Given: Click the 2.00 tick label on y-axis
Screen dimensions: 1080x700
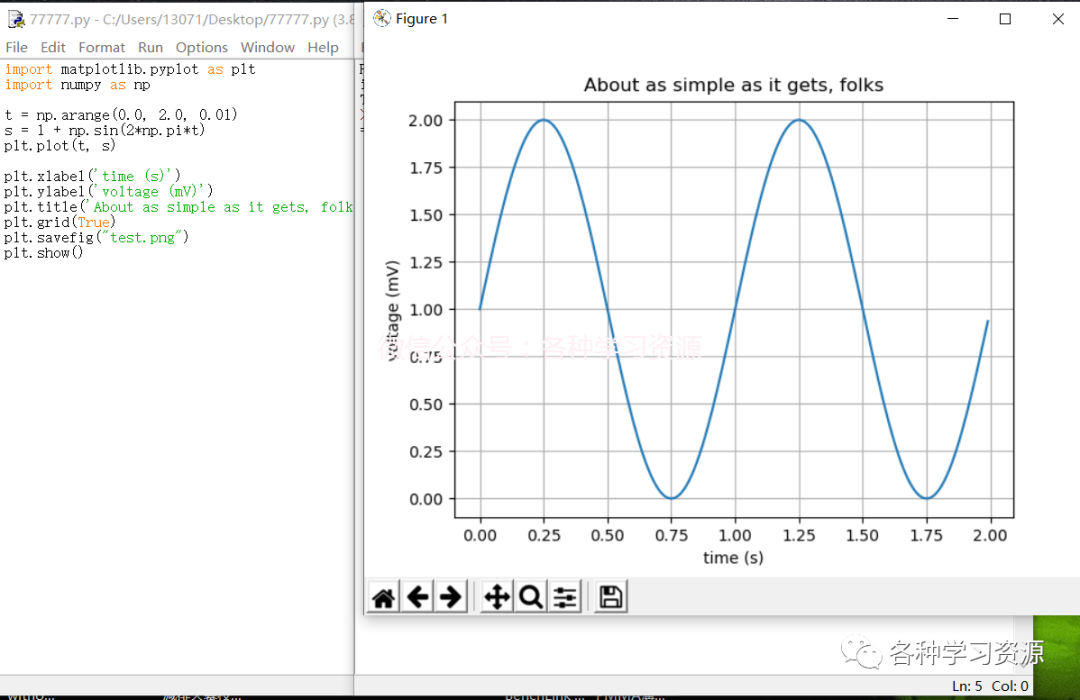Looking at the screenshot, I should point(426,121).
